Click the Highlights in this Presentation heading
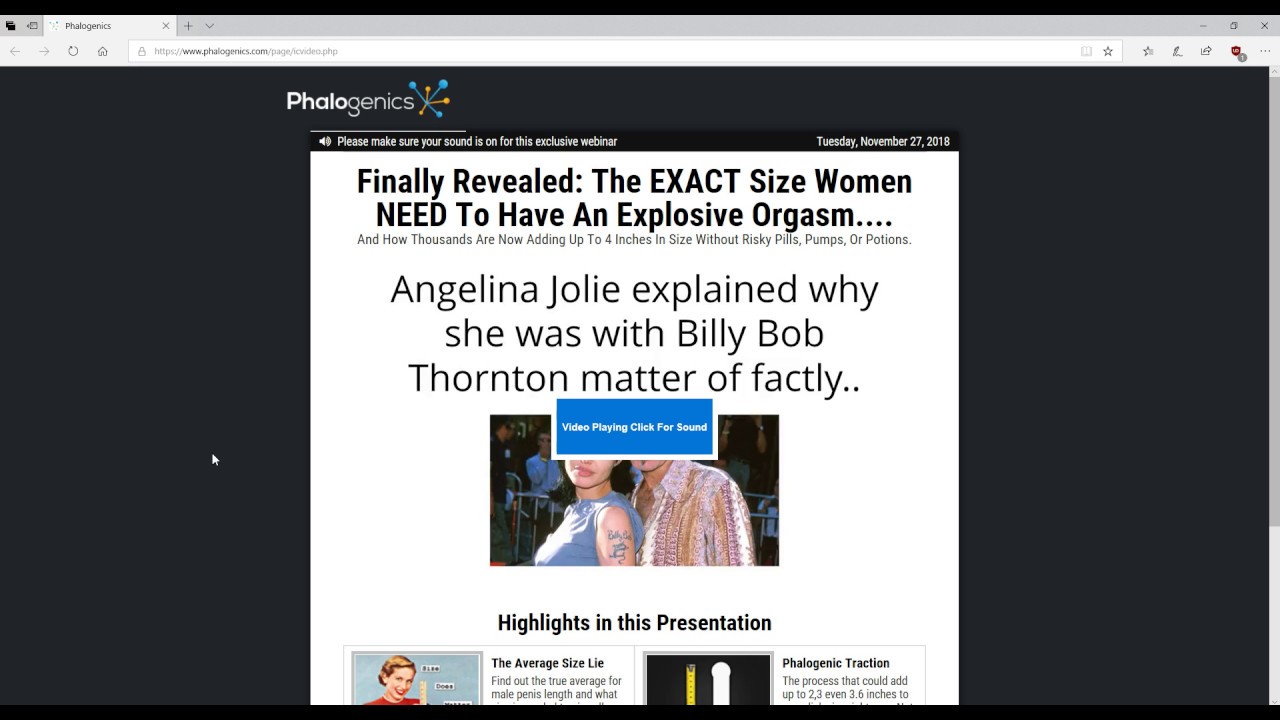This screenshot has width=1280, height=720. 634,623
